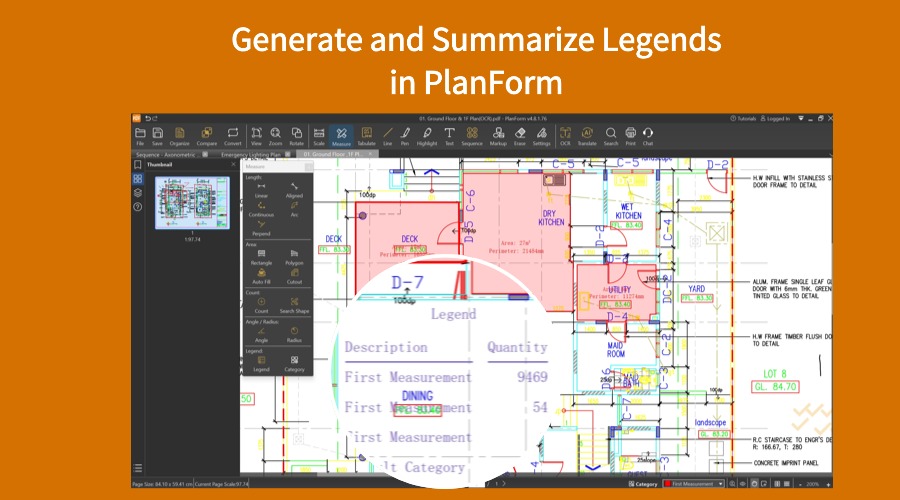900x500 pixels.
Task: Open the list icon at sidebar bottom
Action: coord(137,468)
